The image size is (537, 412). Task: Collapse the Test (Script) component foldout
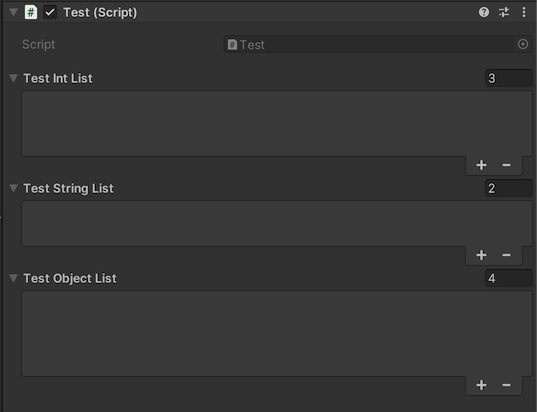pos(13,12)
